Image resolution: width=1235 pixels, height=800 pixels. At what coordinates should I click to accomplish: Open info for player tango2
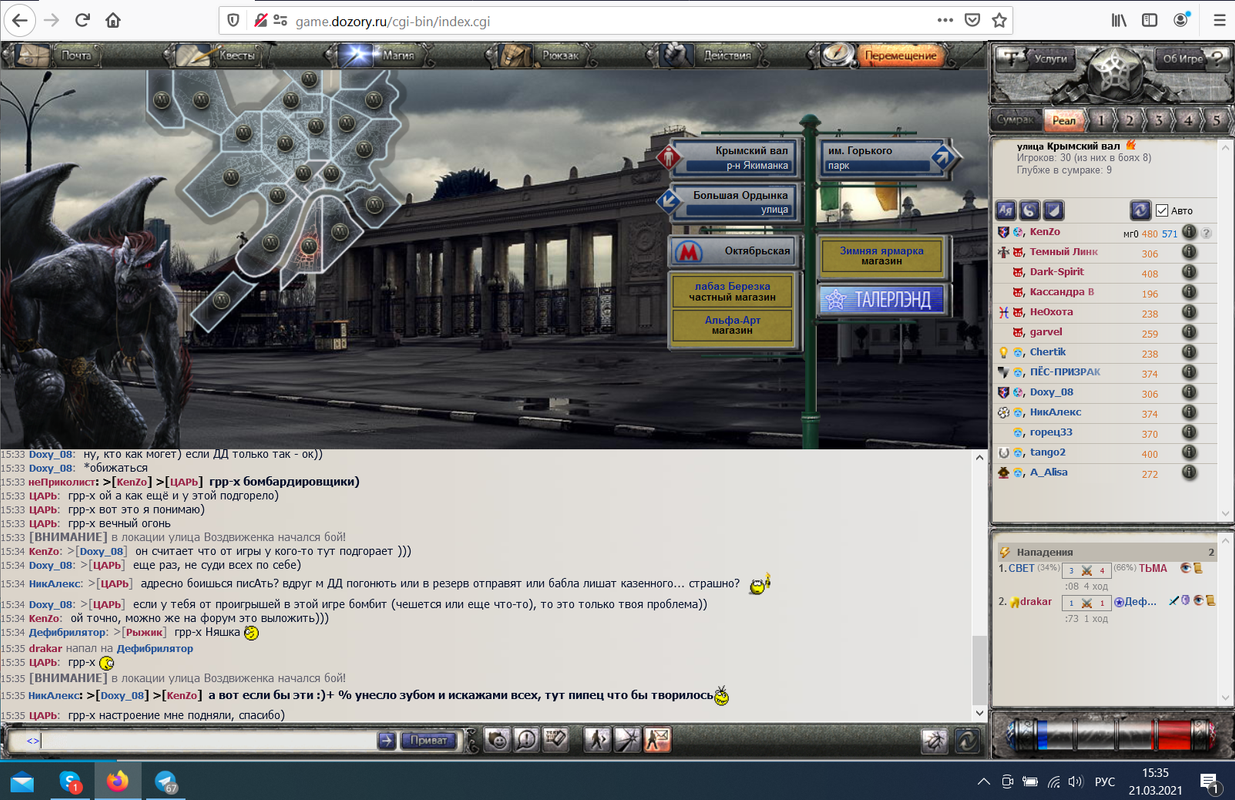coord(1189,452)
